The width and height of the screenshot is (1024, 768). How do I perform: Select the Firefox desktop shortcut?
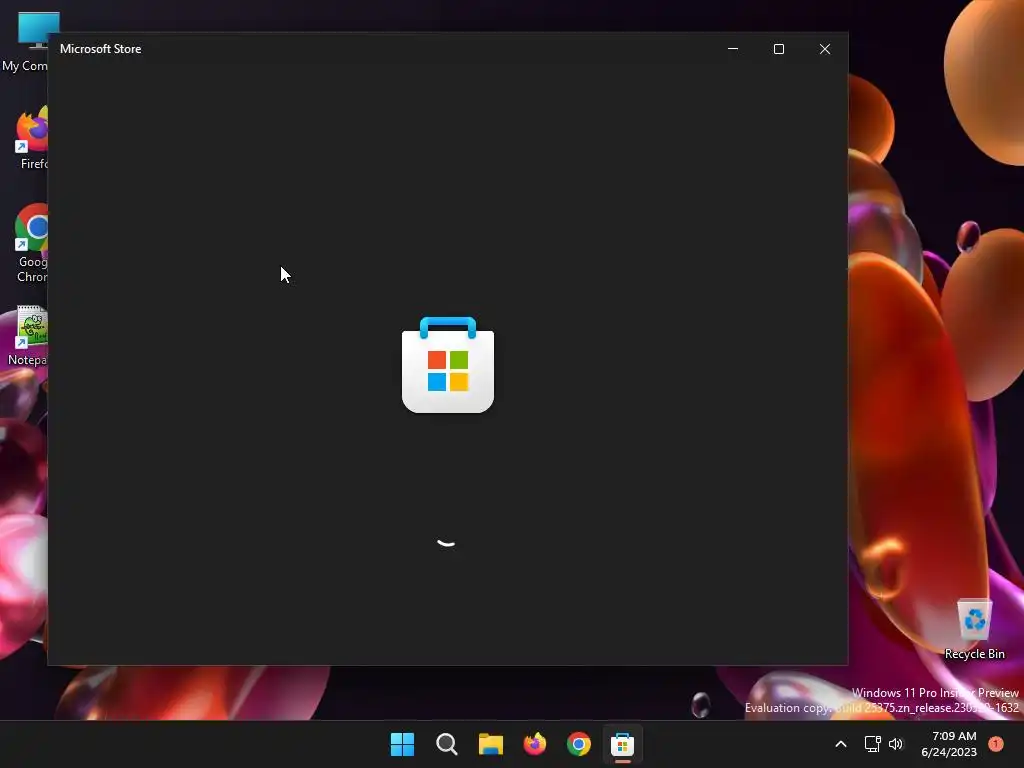(31, 138)
